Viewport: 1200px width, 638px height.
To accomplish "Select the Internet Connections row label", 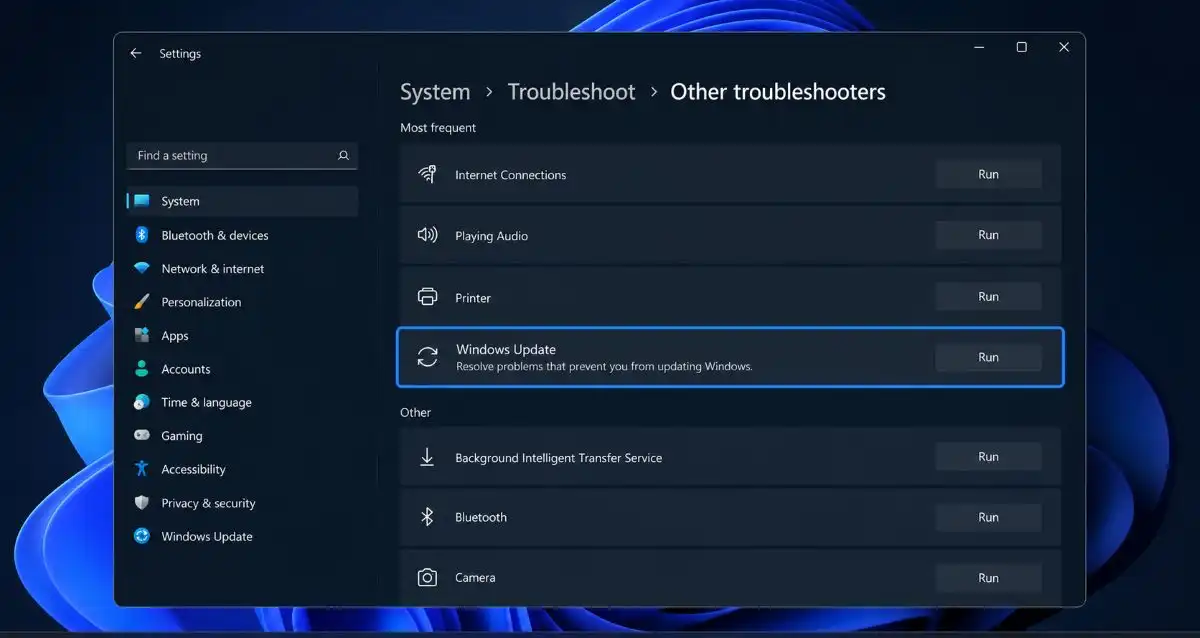I will [510, 175].
